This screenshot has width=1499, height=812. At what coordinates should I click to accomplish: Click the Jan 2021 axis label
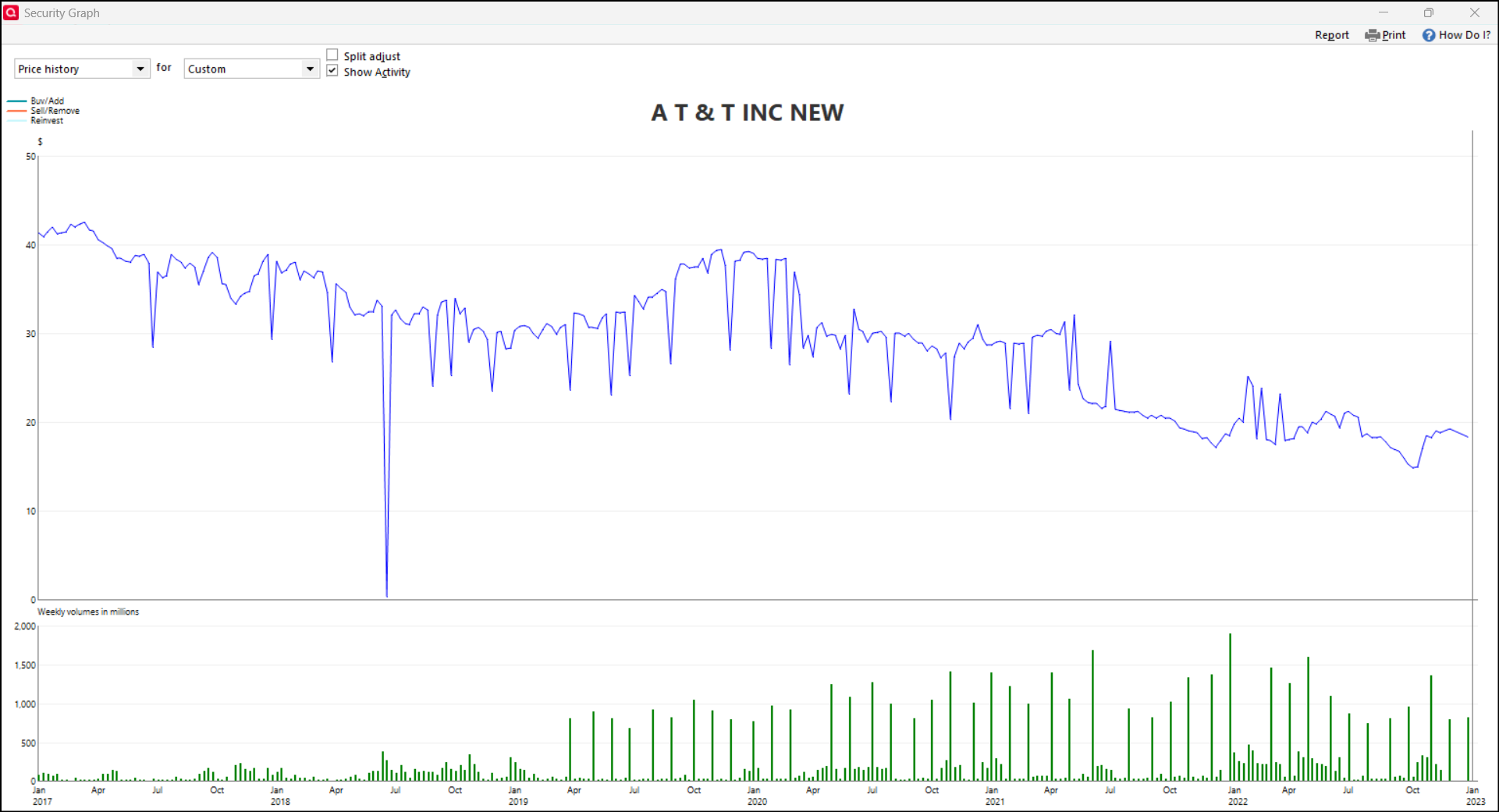[994, 796]
